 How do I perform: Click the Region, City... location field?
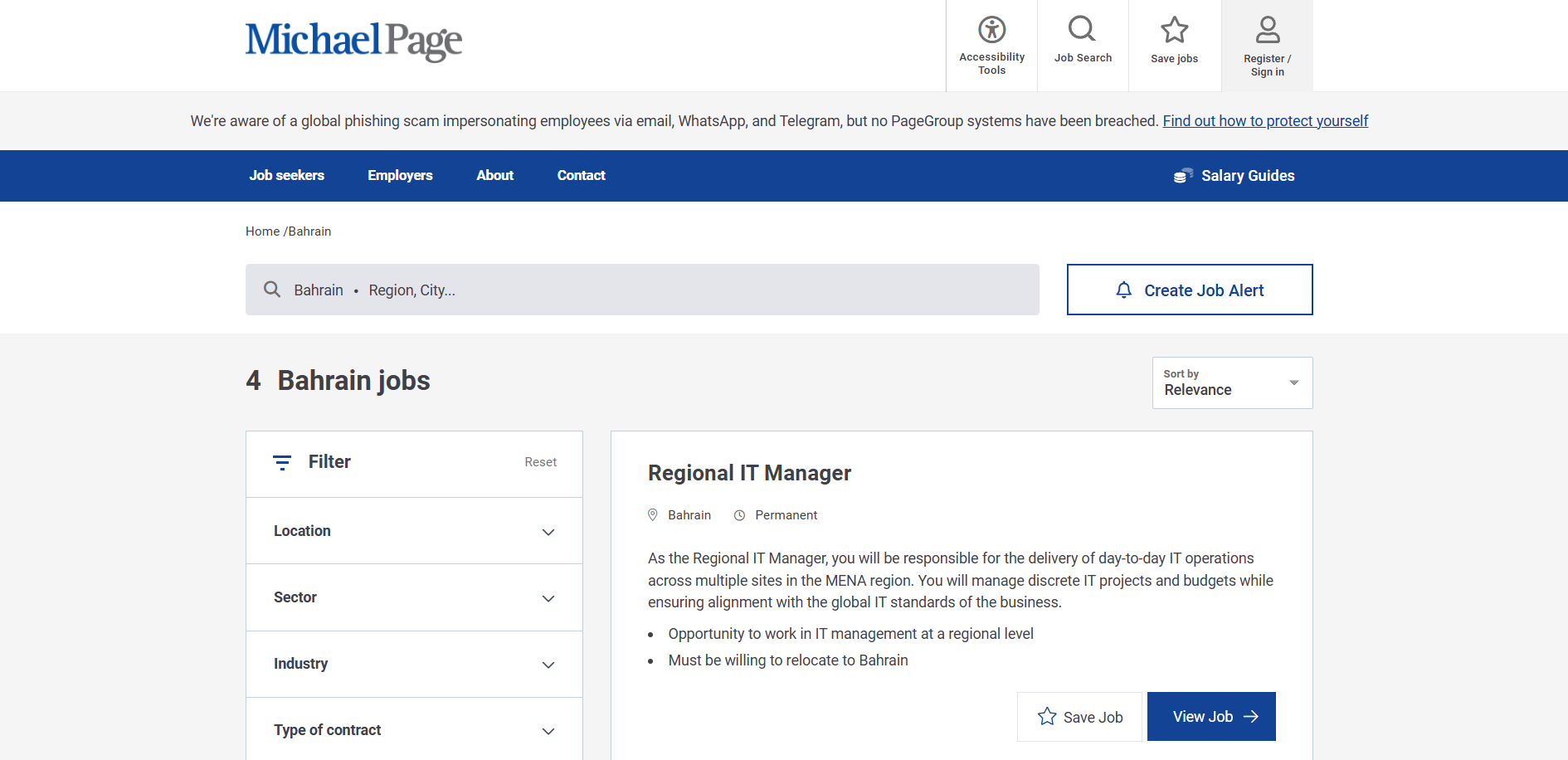tap(411, 290)
